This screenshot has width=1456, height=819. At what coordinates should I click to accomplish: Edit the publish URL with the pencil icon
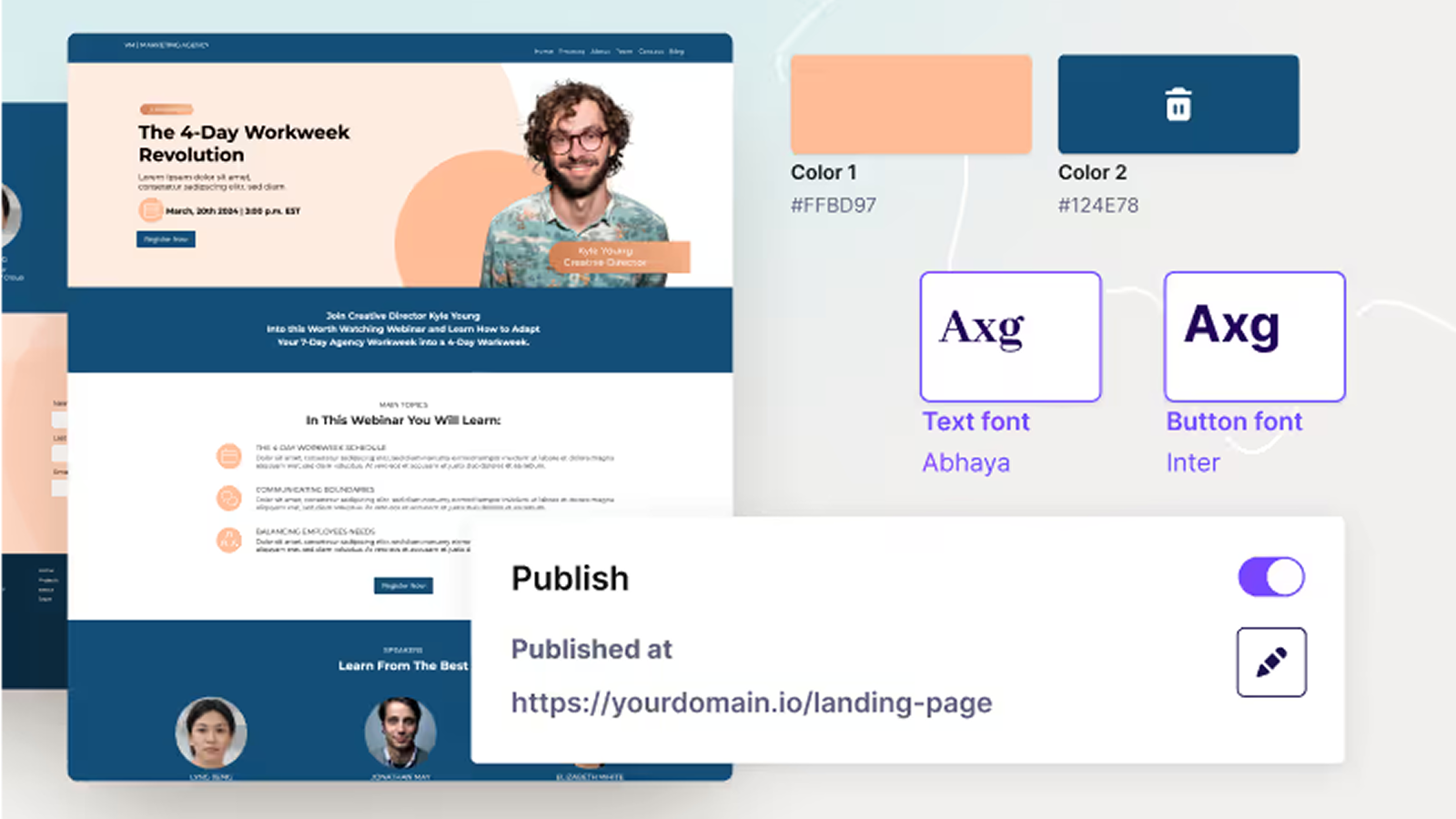click(x=1270, y=662)
